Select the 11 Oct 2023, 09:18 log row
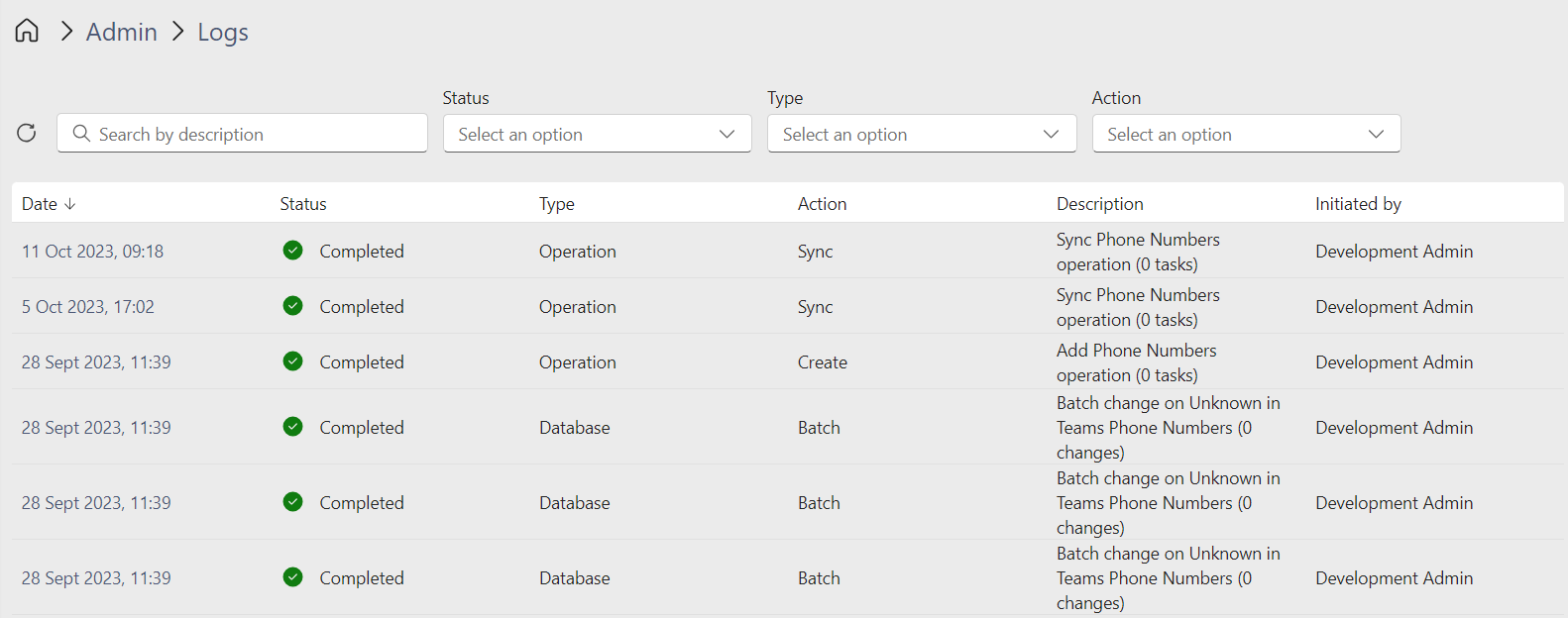This screenshot has height=618, width=1568. click(92, 252)
